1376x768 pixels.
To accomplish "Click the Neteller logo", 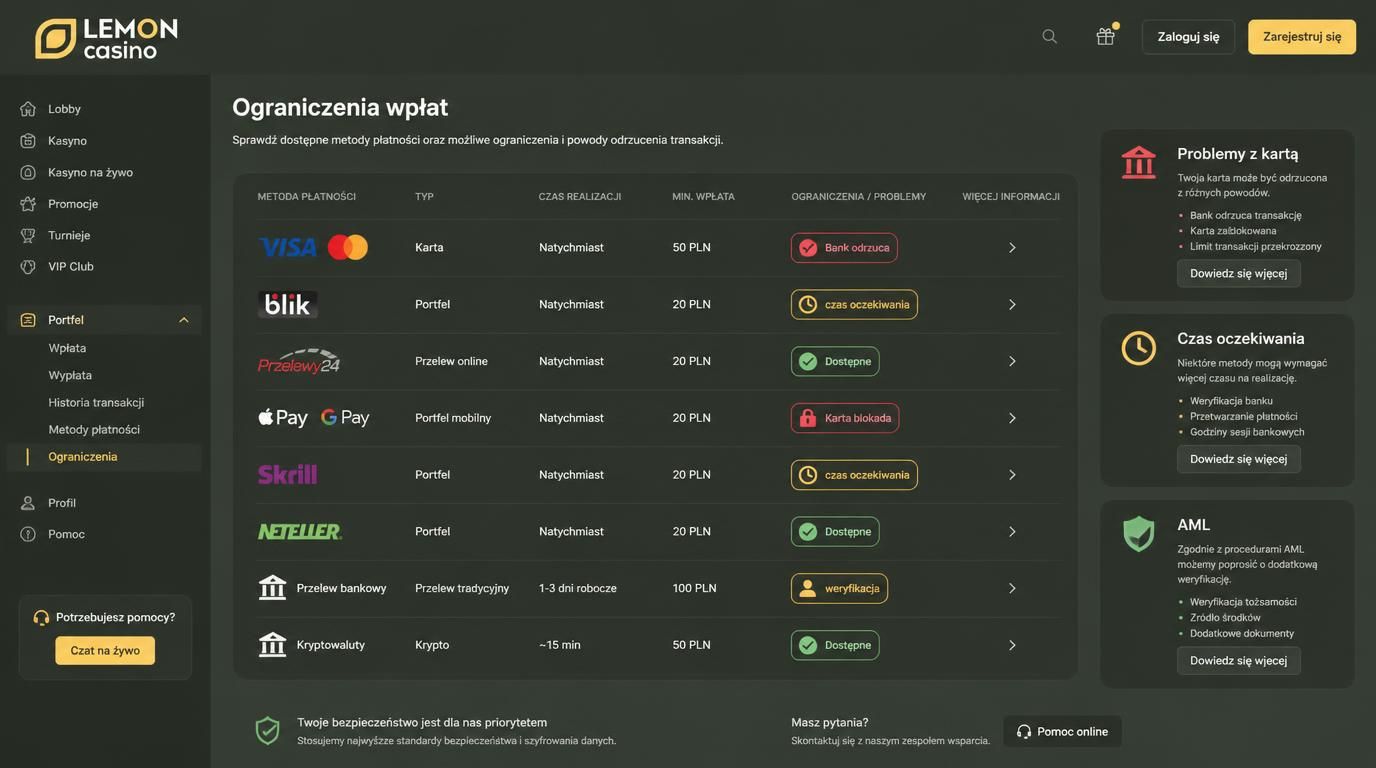I will [x=300, y=532].
